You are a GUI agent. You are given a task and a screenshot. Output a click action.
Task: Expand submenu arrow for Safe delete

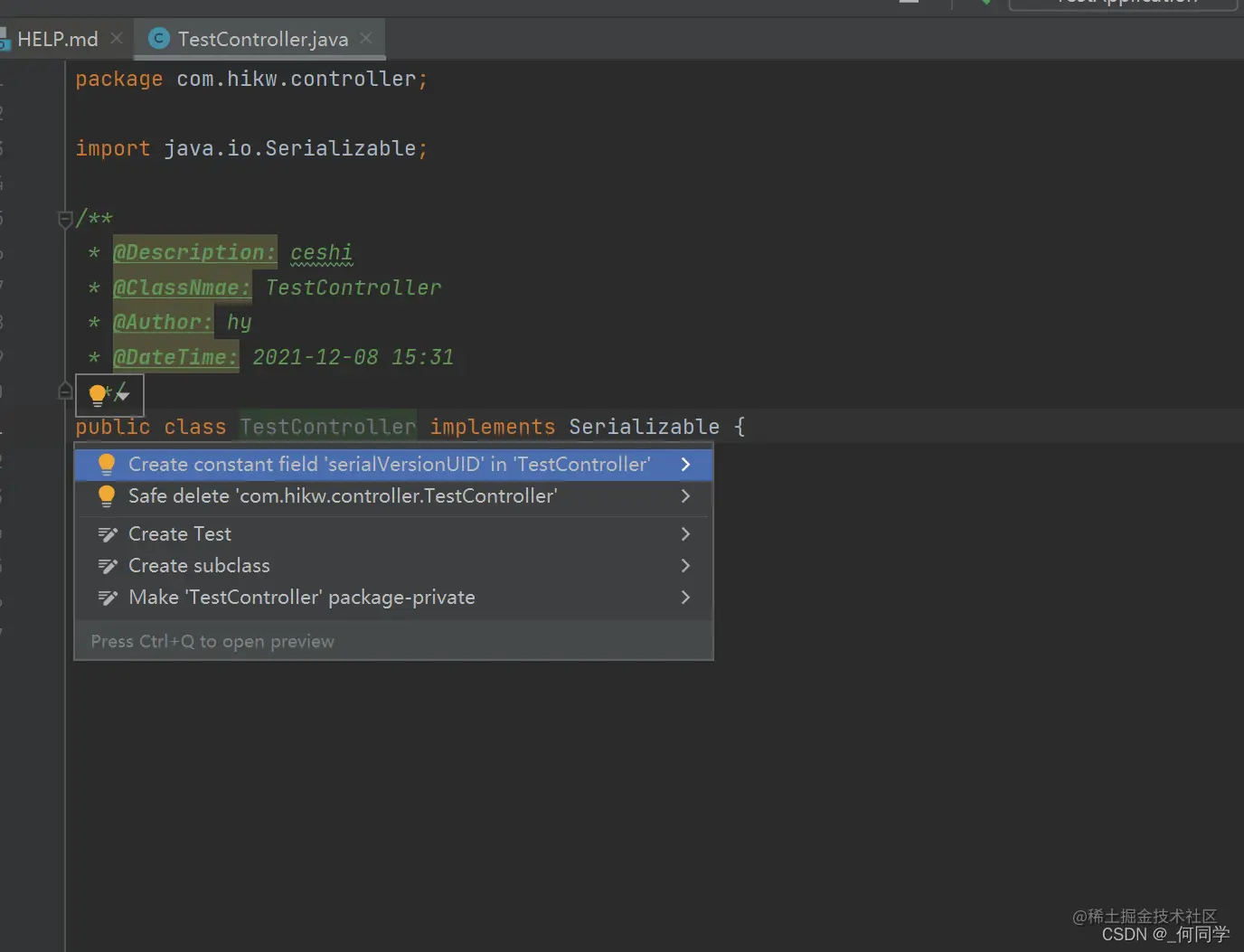(685, 495)
